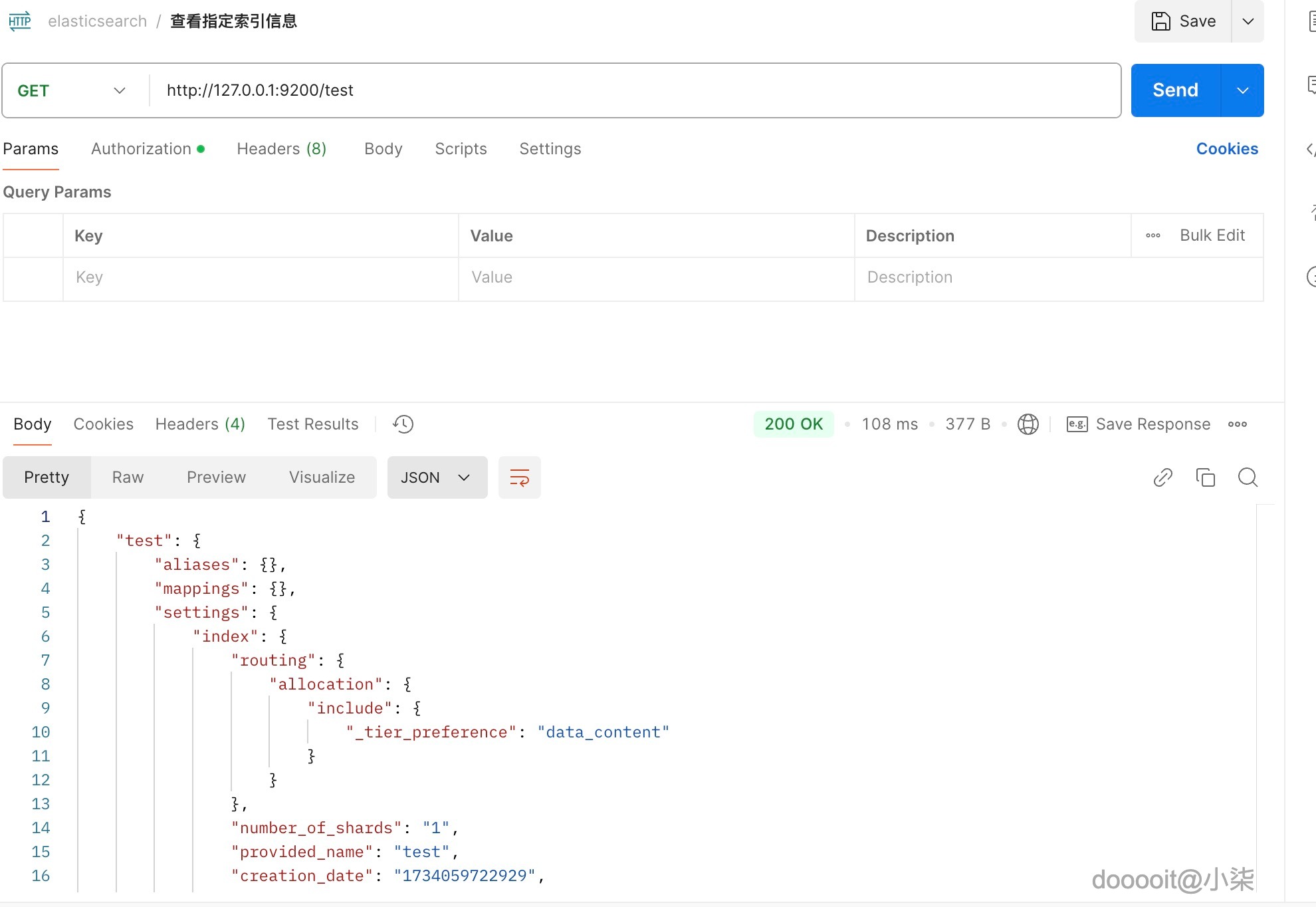Viewport: 1316px width, 907px height.
Task: Switch to Test Results tab
Action: (312, 424)
